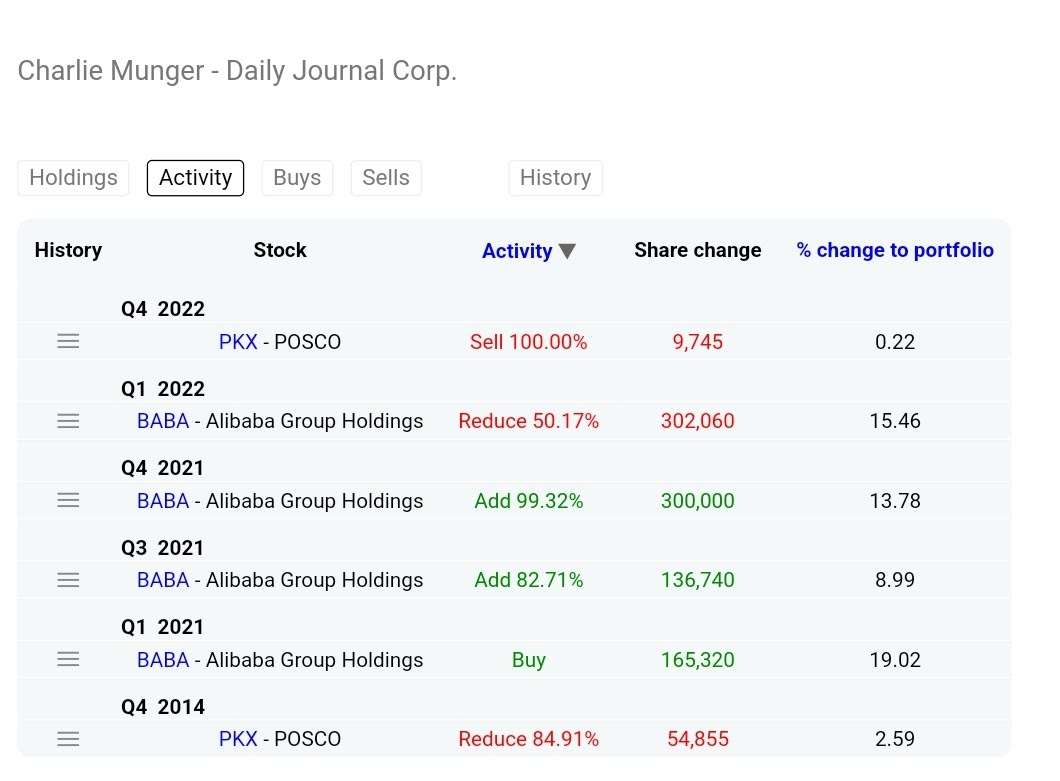Click share change value 136,740
Screen dimensions: 1060x781
tap(698, 580)
